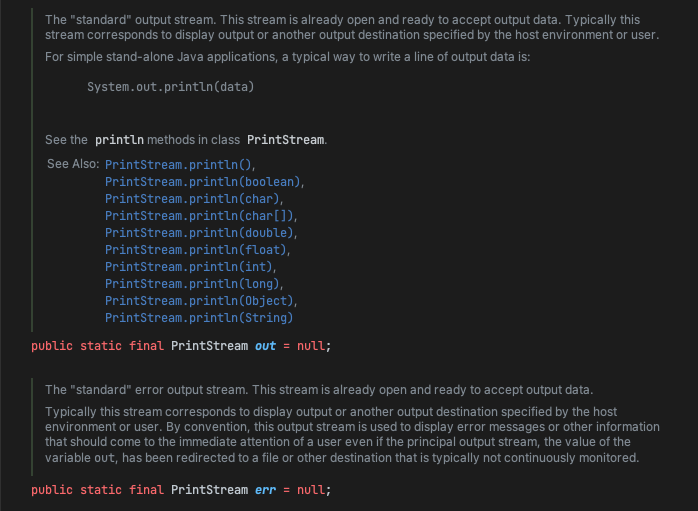Click the null value assigned to out
The height and width of the screenshot is (511, 698).
pyautogui.click(x=311, y=346)
